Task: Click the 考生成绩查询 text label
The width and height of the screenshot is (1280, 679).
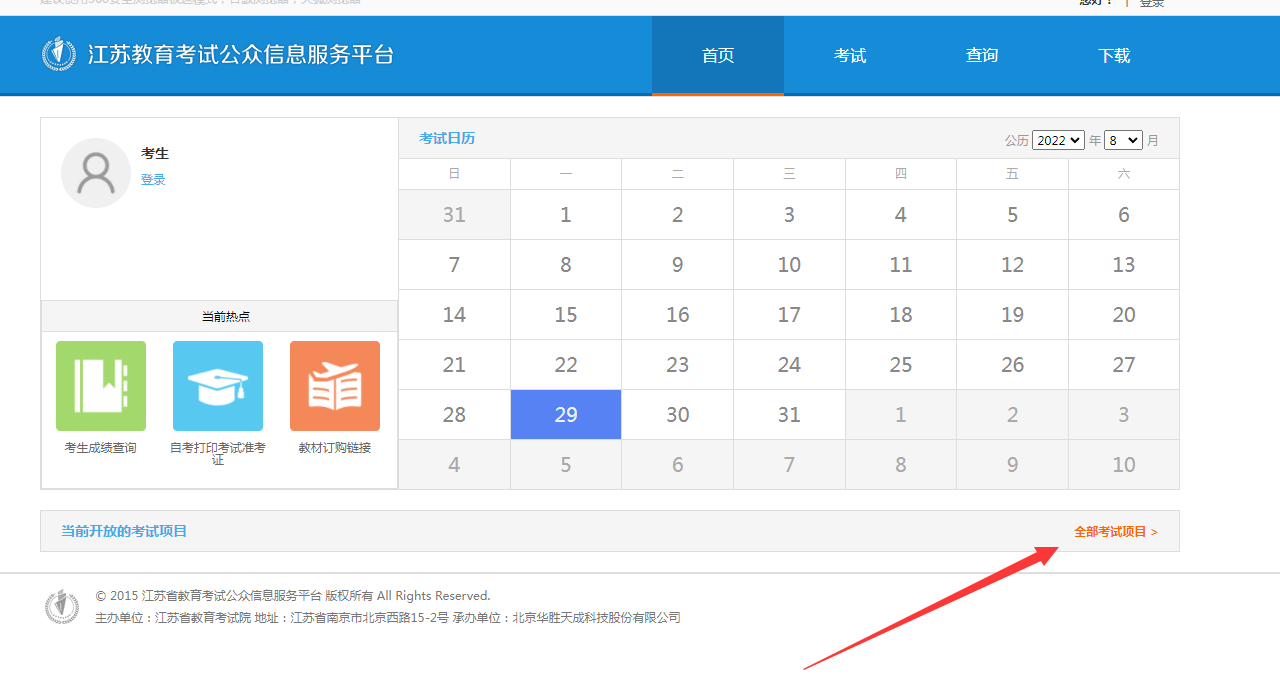Action: tap(101, 448)
